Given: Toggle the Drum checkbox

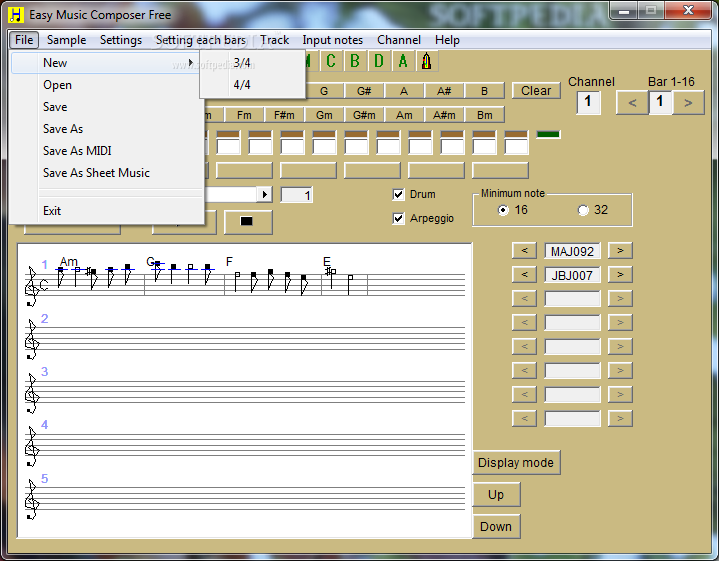Looking at the screenshot, I should [398, 194].
